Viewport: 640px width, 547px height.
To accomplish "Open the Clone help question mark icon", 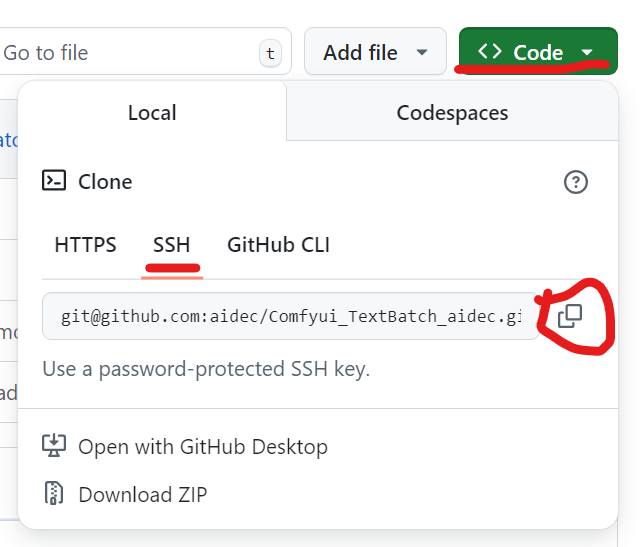I will click(x=576, y=182).
